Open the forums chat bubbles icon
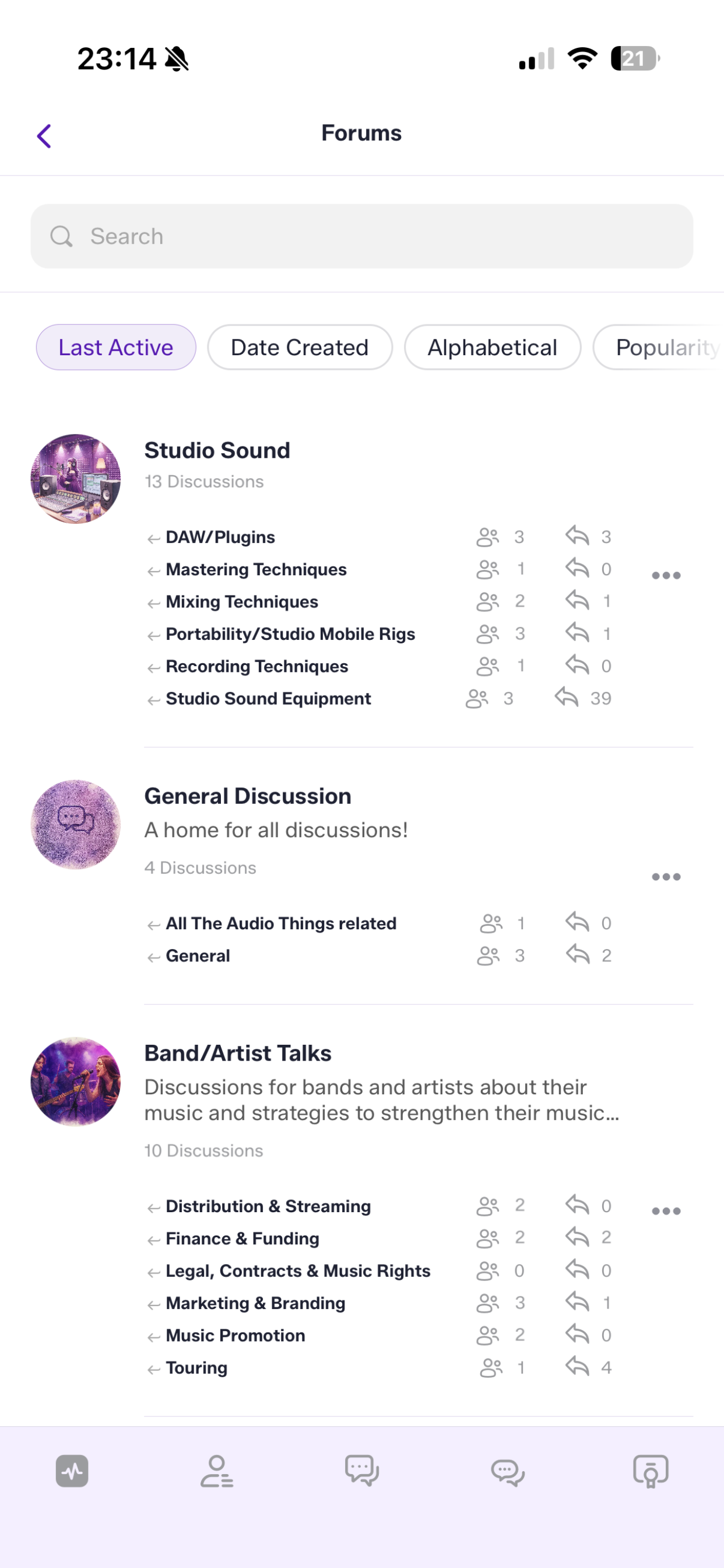Viewport: 724px width, 1568px height. pyautogui.click(x=361, y=1471)
